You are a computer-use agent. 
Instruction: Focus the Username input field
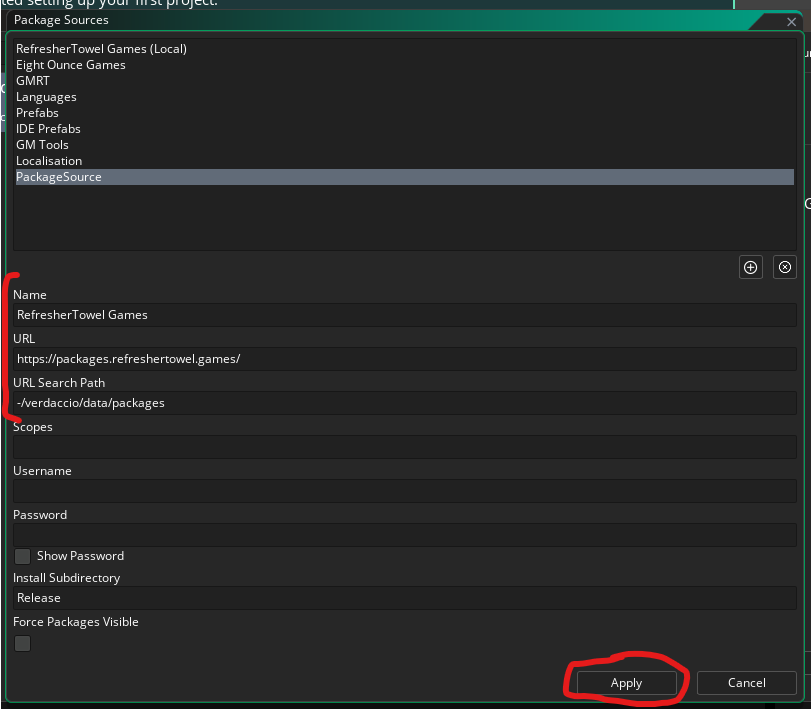click(x=404, y=491)
